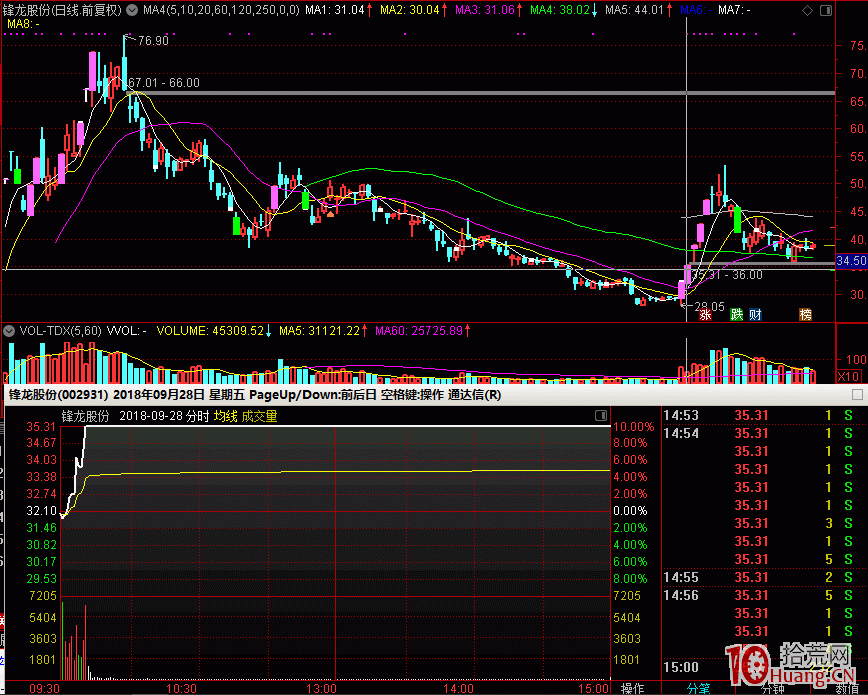Toggle the 均线 average line label
Image resolution: width=868 pixels, height=695 pixels.
click(x=224, y=416)
